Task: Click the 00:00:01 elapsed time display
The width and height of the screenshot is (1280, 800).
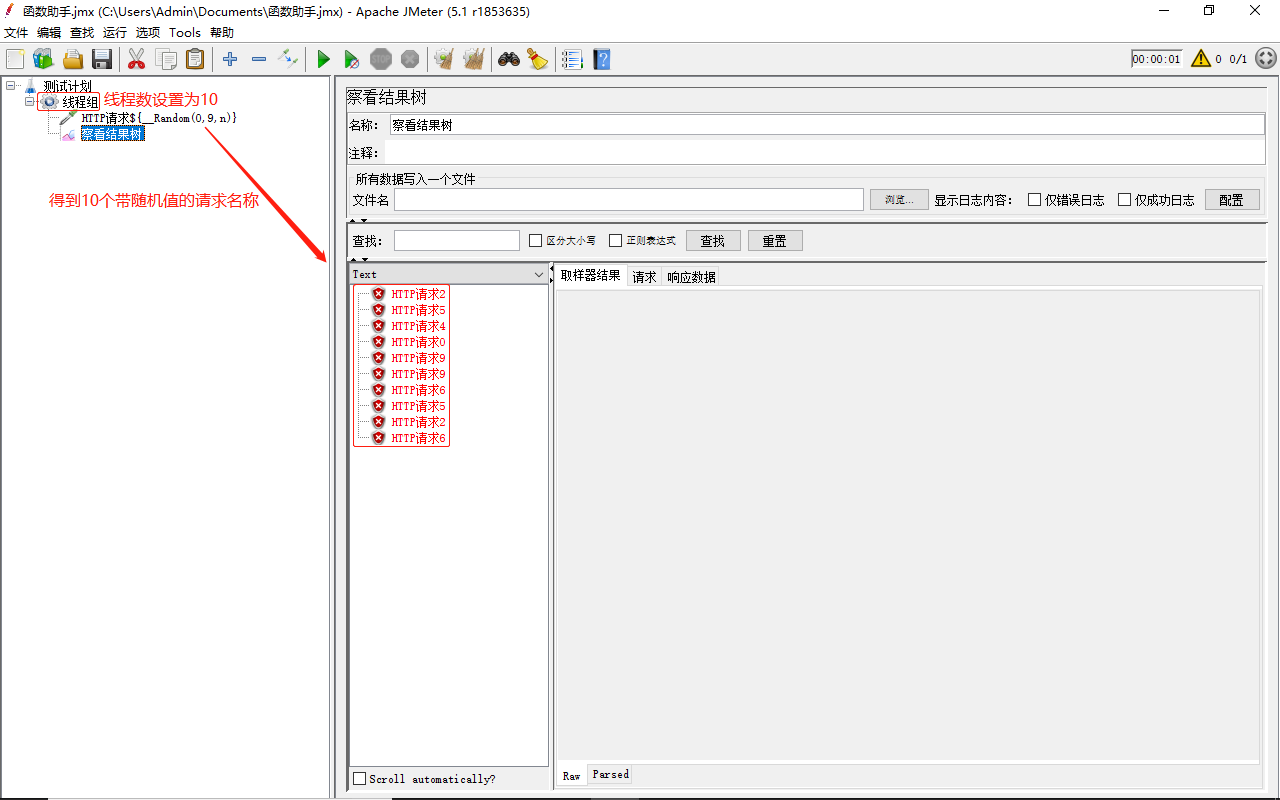Action: (1157, 59)
